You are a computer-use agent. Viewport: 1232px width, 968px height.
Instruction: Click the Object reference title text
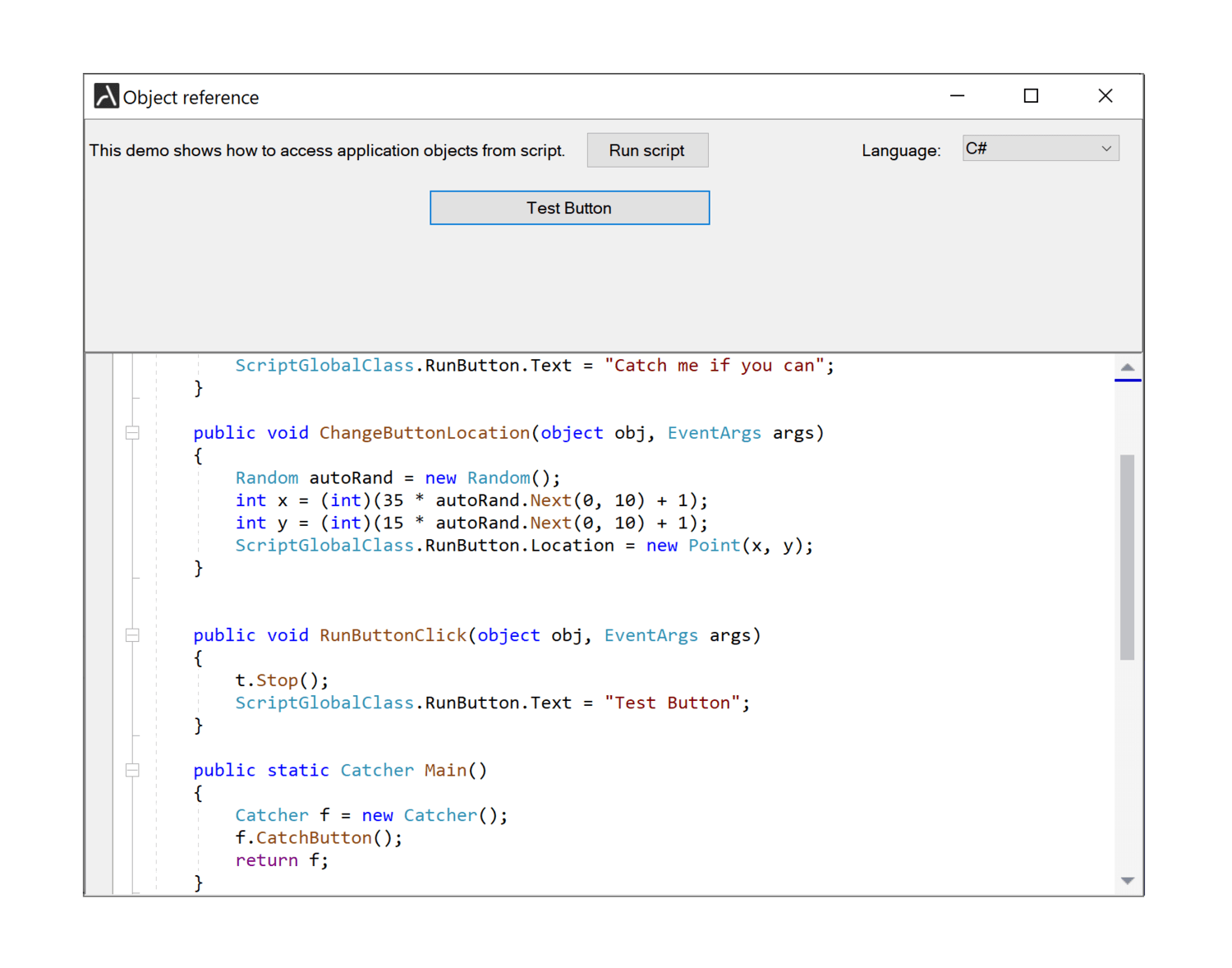tap(191, 97)
